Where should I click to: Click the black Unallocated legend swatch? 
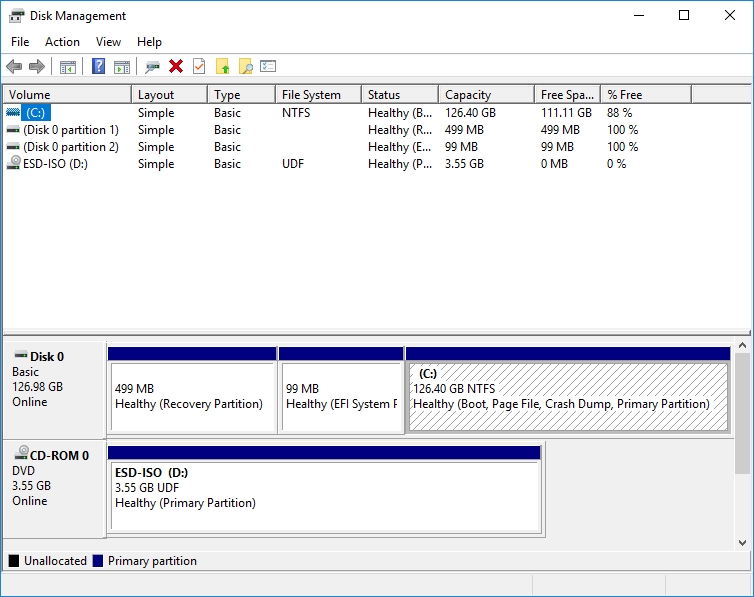pyautogui.click(x=14, y=560)
